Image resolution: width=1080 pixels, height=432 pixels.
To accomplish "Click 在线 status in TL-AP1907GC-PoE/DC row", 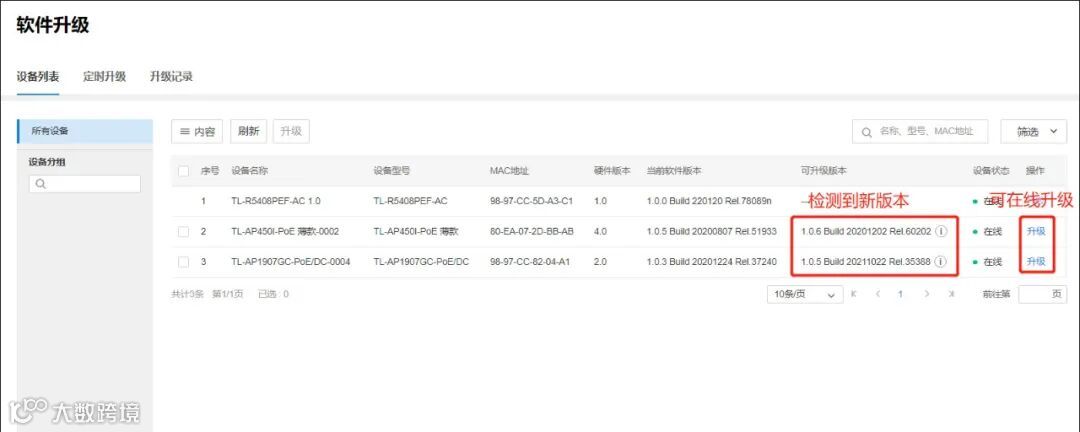I will [993, 262].
